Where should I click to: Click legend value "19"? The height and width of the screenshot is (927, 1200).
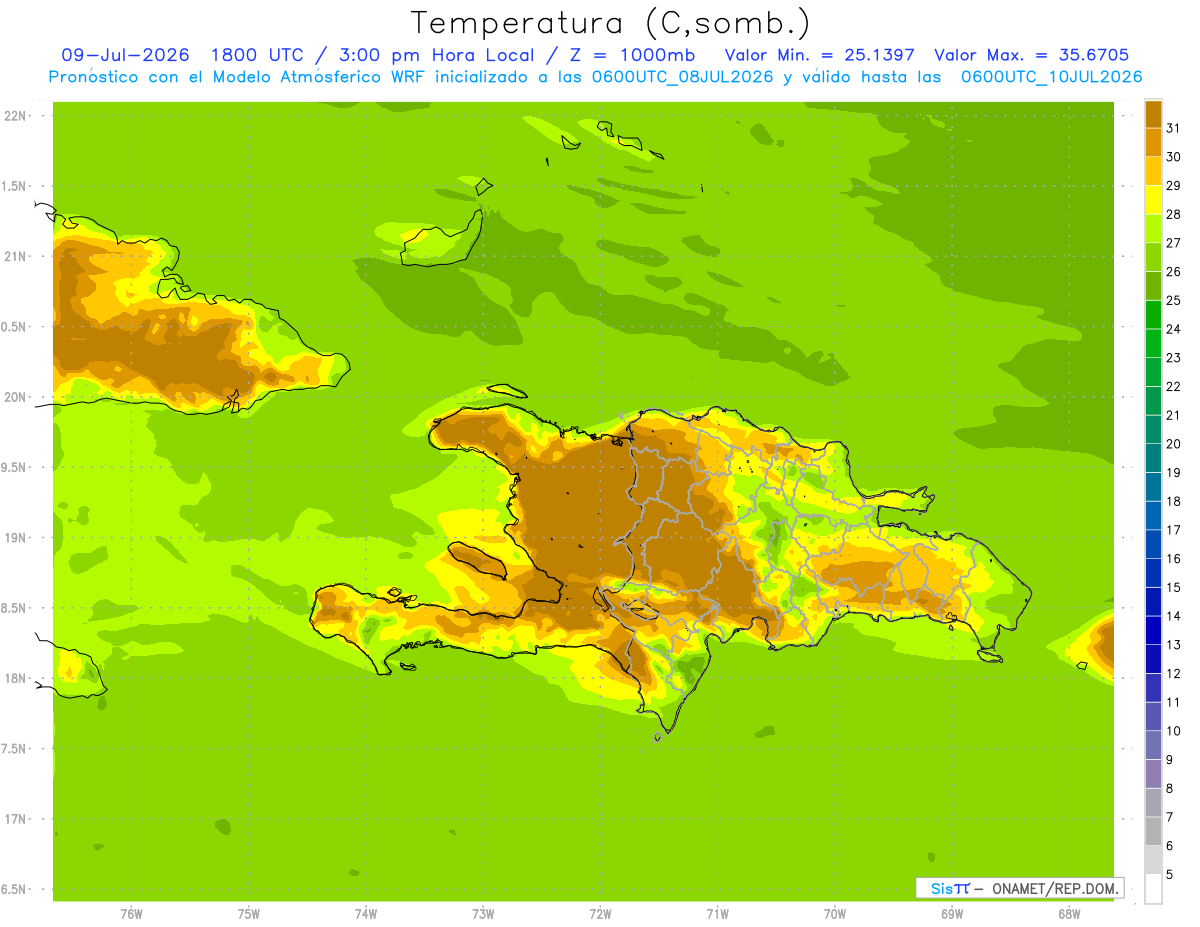[1174, 473]
